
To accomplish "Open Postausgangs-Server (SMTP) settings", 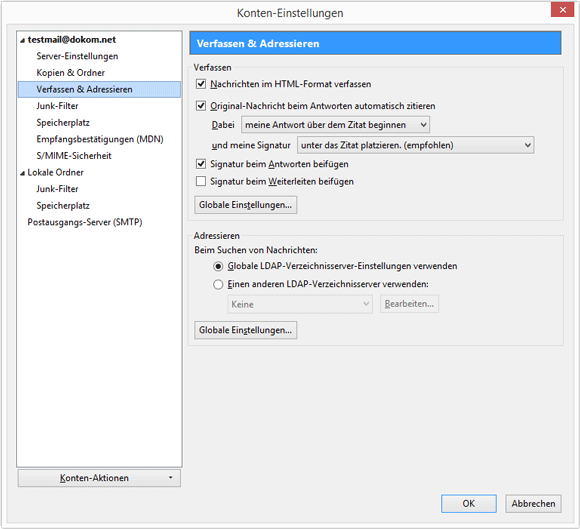I will [x=85, y=222].
